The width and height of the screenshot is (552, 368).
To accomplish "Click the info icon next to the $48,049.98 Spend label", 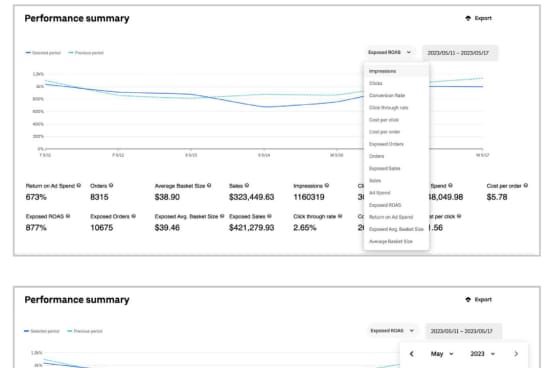I will (450, 185).
